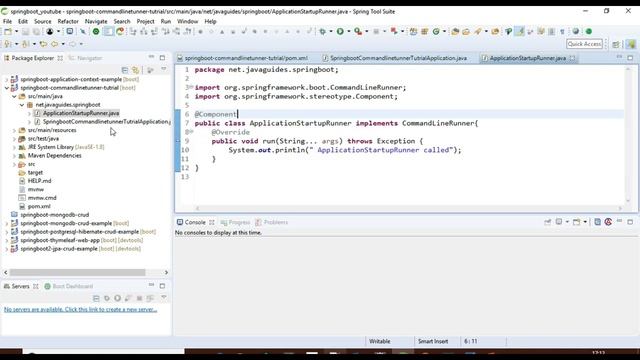Click the Last Edit Location arrow icon
640x360 pixels.
pyautogui.click(x=43, y=44)
